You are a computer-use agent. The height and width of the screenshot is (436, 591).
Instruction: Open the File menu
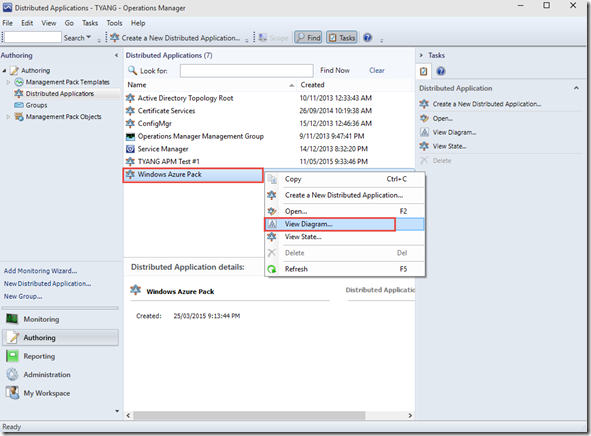click(x=8, y=23)
